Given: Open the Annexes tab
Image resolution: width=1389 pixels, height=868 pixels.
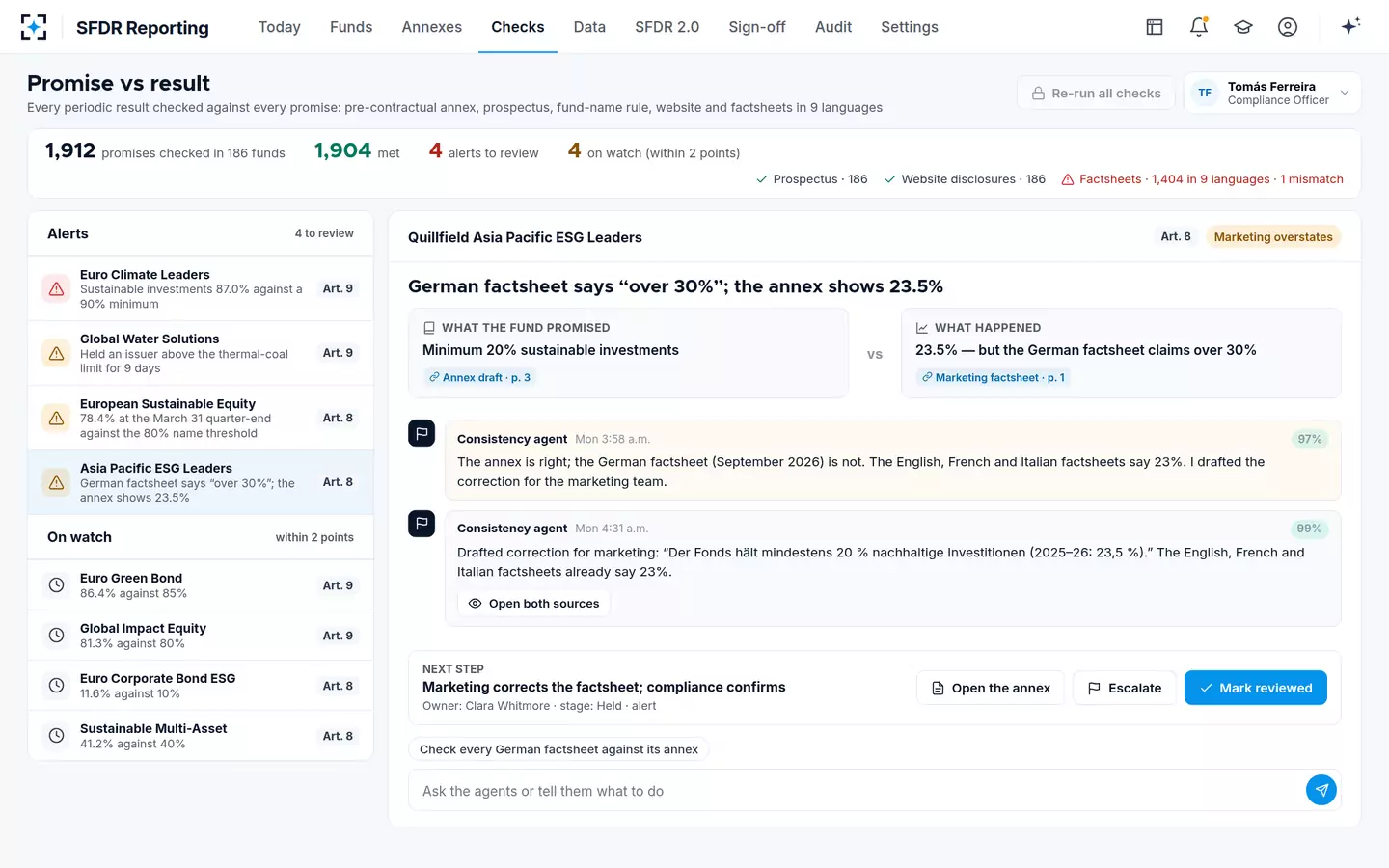Looking at the screenshot, I should click(x=432, y=27).
